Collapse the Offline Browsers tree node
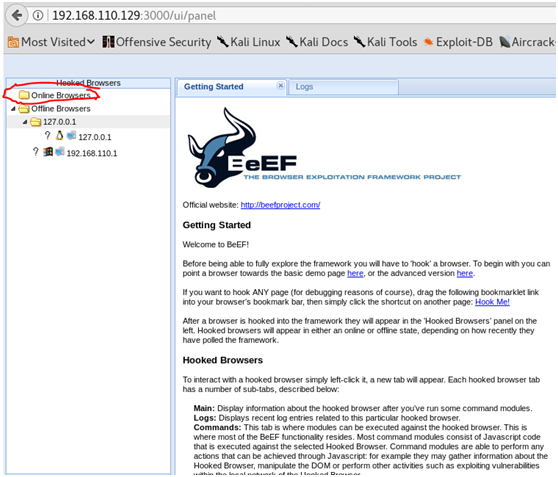The image size is (558, 477). [13, 109]
